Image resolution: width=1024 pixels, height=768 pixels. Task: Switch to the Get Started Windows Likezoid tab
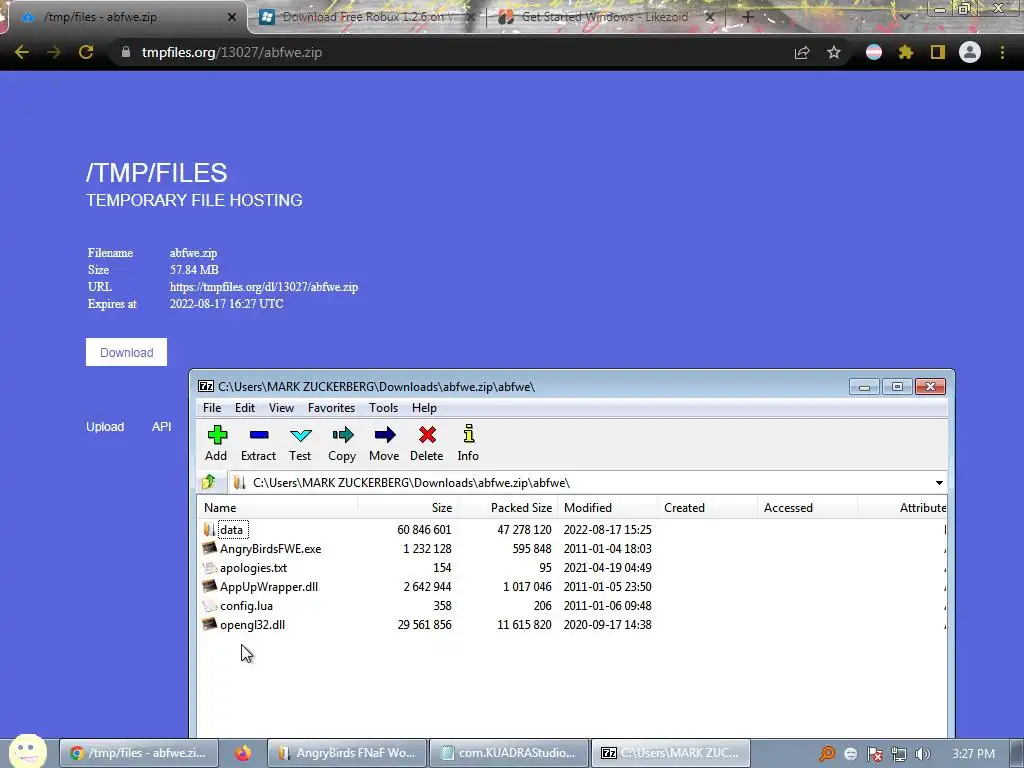605,17
